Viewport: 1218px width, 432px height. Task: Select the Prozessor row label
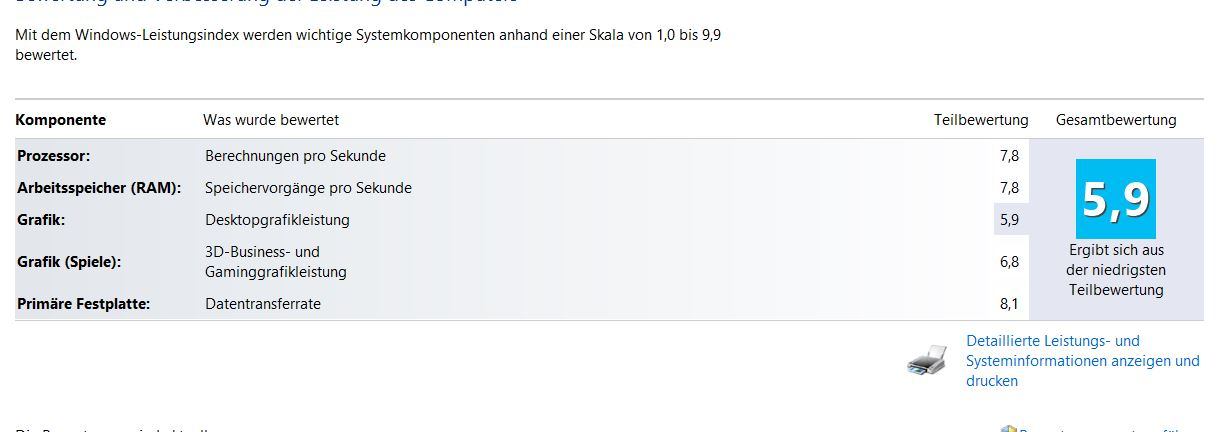click(54, 156)
